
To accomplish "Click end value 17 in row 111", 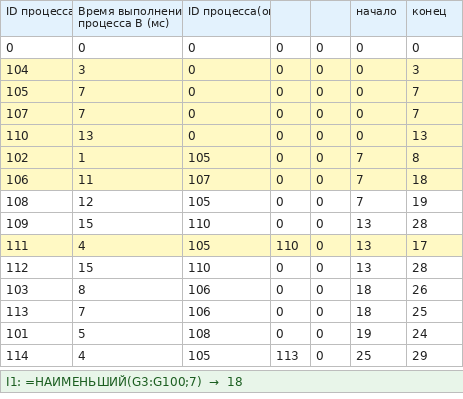I will click(x=435, y=246).
